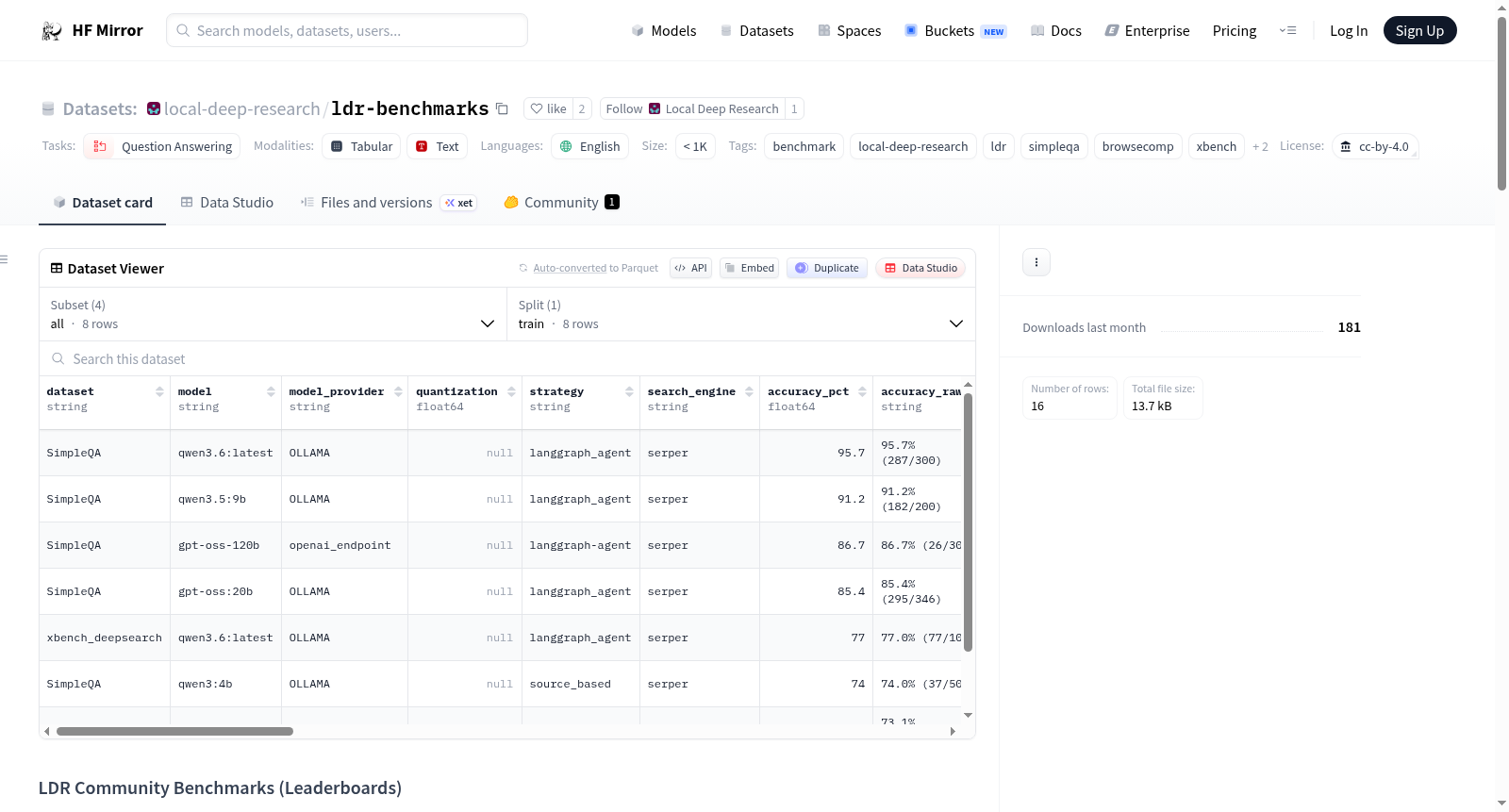Image resolution: width=1509 pixels, height=812 pixels.
Task: Click the Local Deep Research organization avatar
Action: (x=655, y=108)
